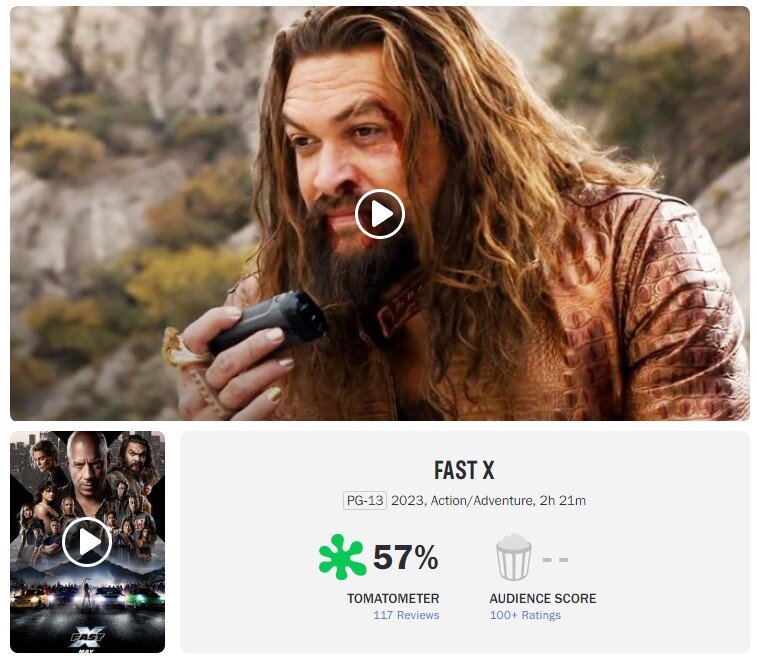This screenshot has width=757, height=658.
Task: Open the 100+ Ratings link
Action: [x=525, y=615]
